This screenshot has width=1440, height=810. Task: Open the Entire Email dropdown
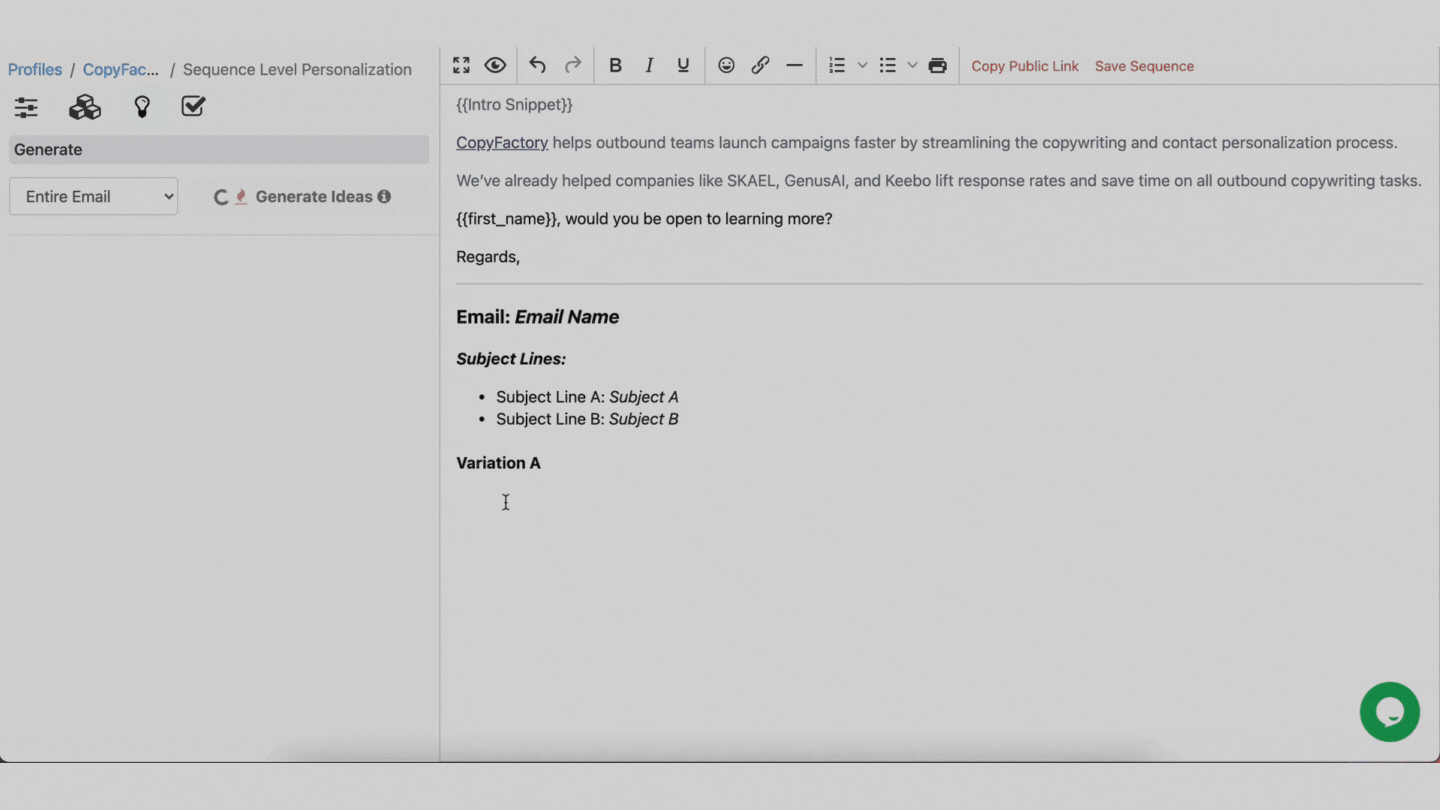pyautogui.click(x=93, y=196)
